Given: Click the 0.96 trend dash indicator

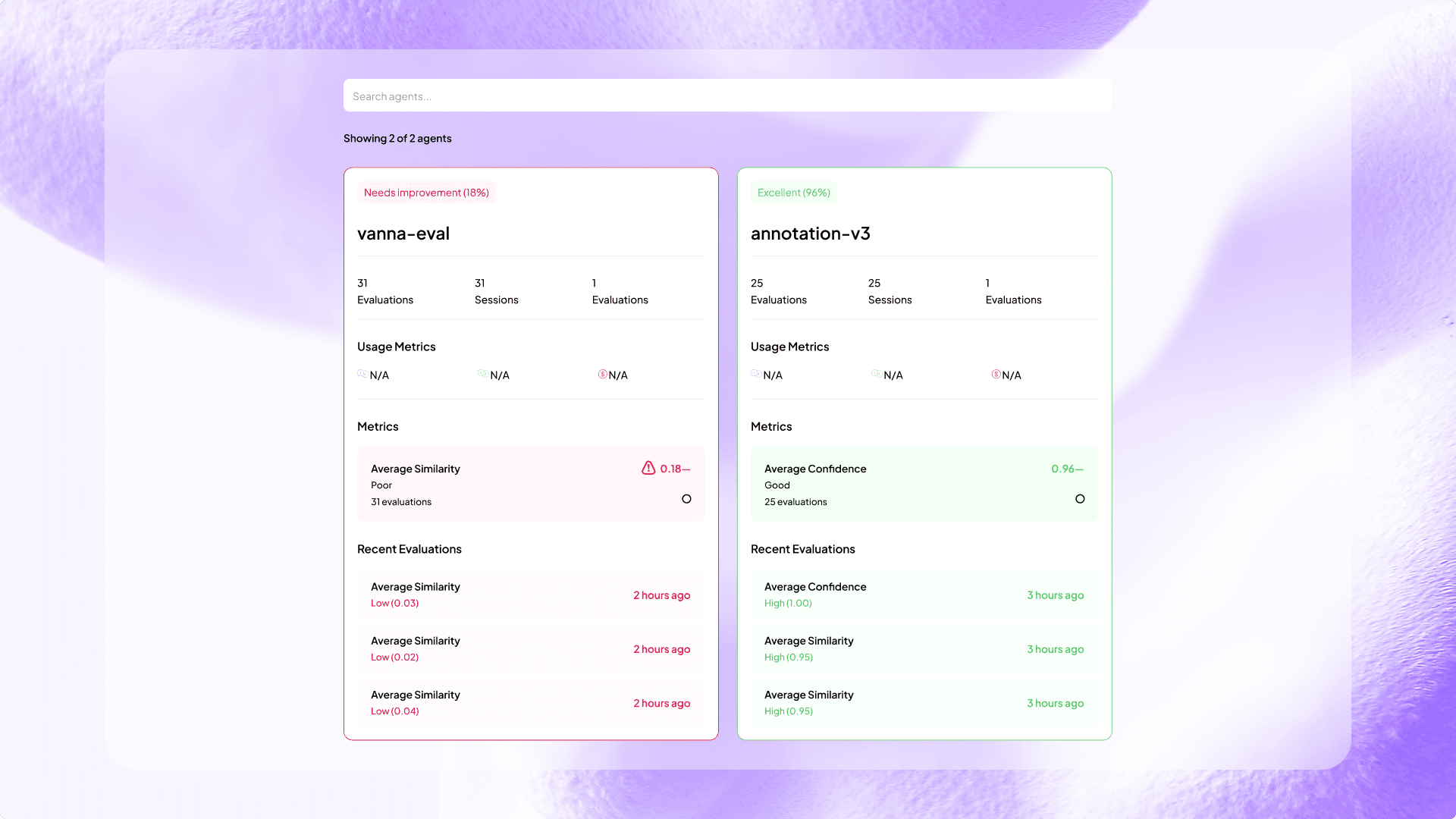Looking at the screenshot, I should click(1080, 469).
